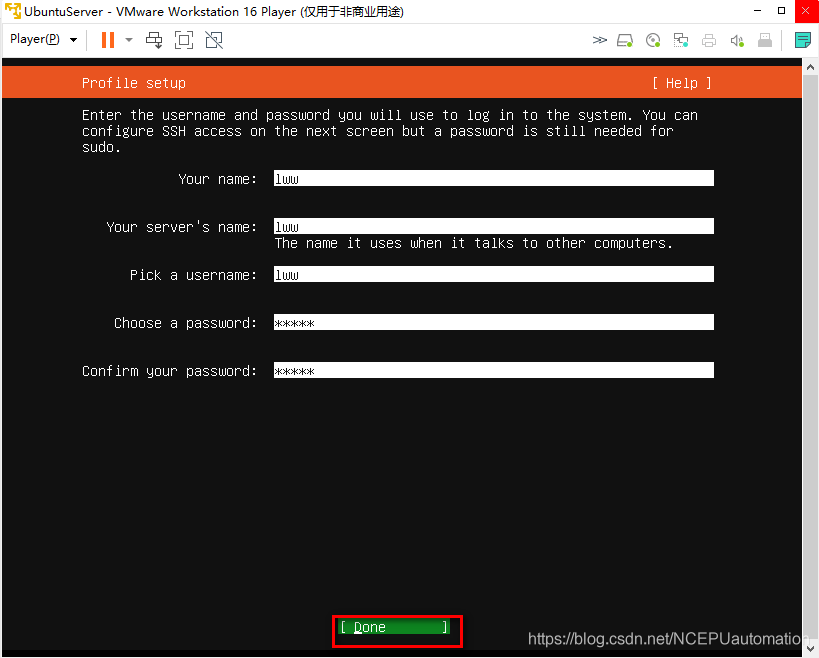Click the VMware window title icon
This screenshot has height=658, width=819.
[x=13, y=11]
